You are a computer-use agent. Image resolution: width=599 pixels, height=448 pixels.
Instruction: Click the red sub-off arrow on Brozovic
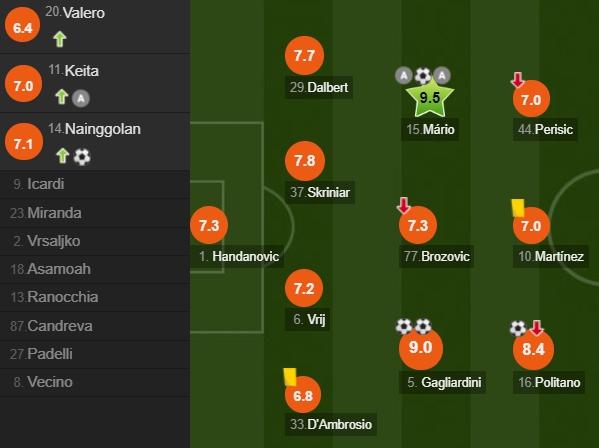coord(403,205)
